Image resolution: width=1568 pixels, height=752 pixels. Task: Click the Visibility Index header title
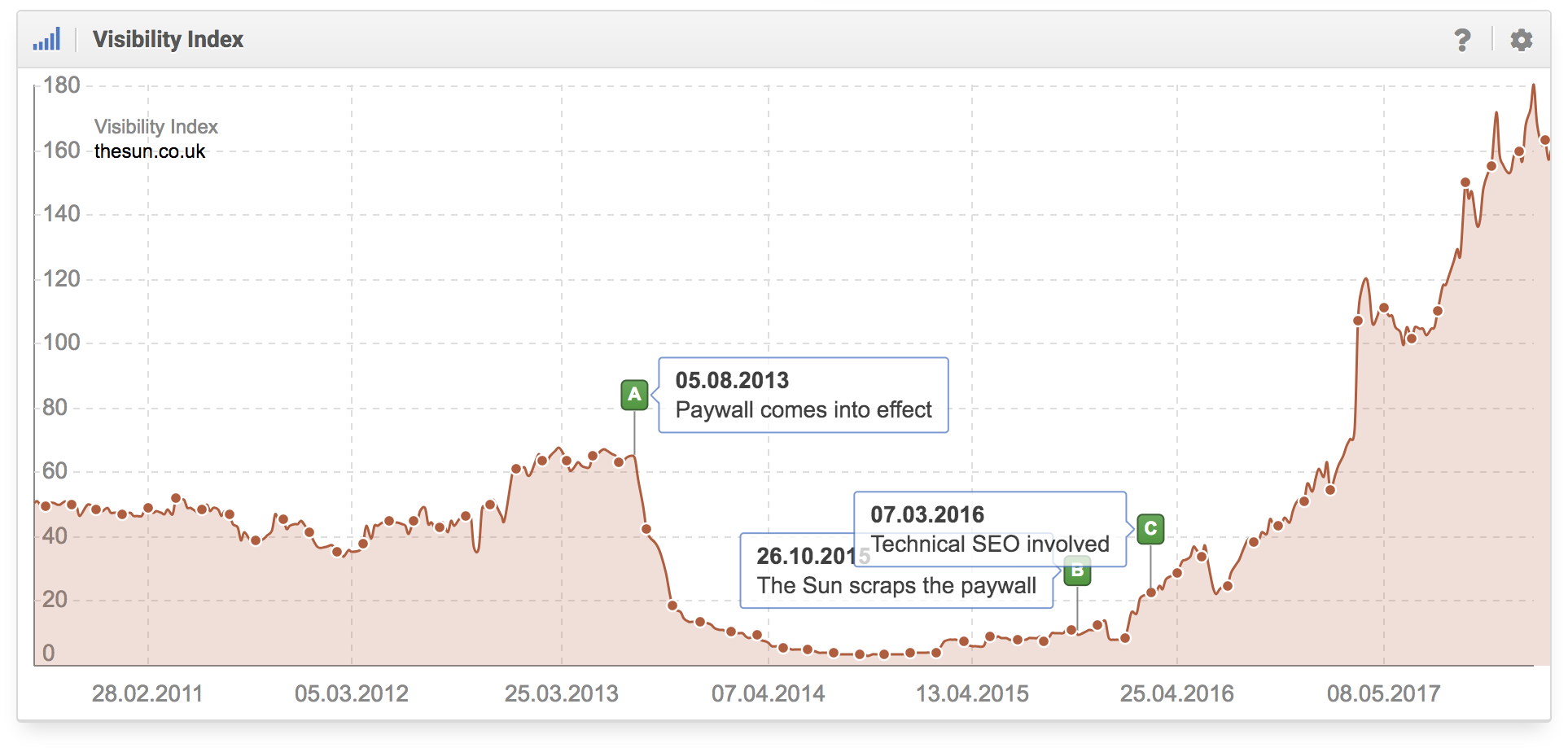coord(168,39)
